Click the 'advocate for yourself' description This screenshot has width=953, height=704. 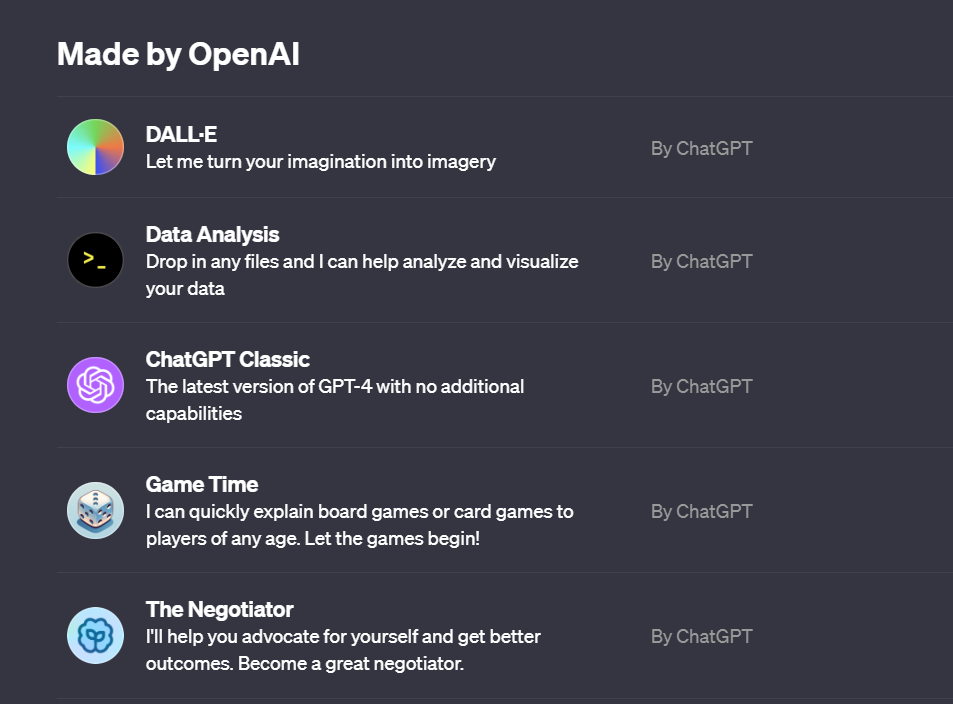(343, 650)
